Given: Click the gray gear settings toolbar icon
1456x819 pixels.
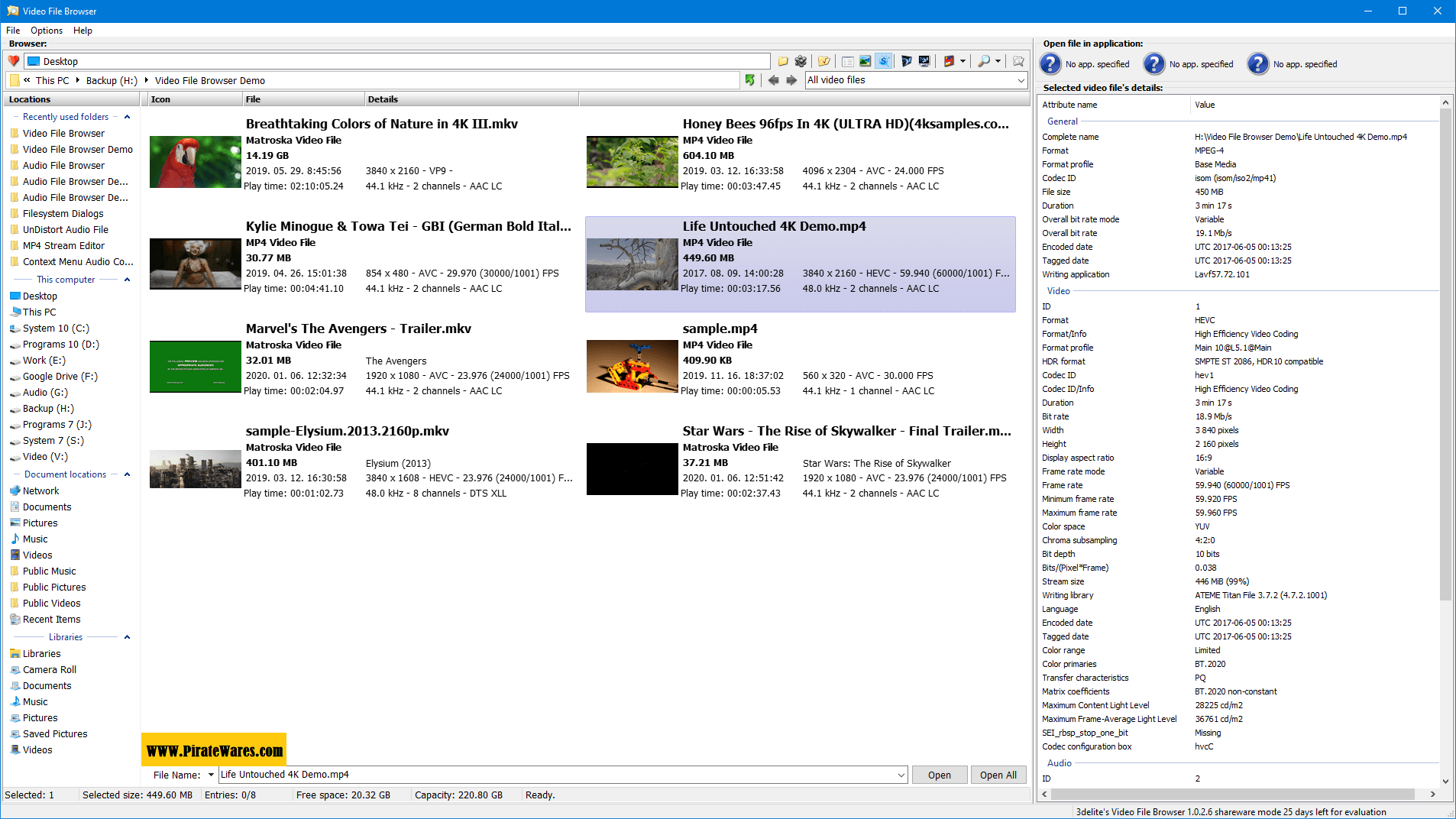Looking at the screenshot, I should (x=801, y=61).
